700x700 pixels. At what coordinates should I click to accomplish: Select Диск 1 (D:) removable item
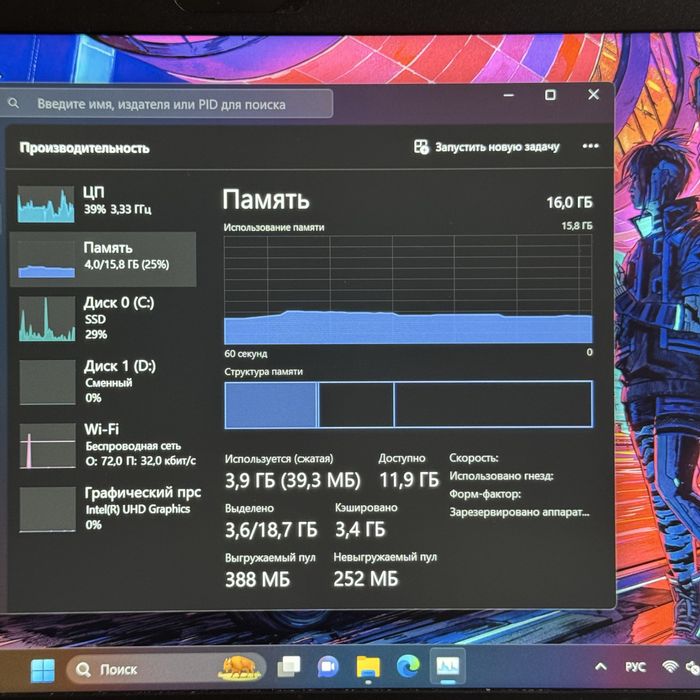[103, 382]
